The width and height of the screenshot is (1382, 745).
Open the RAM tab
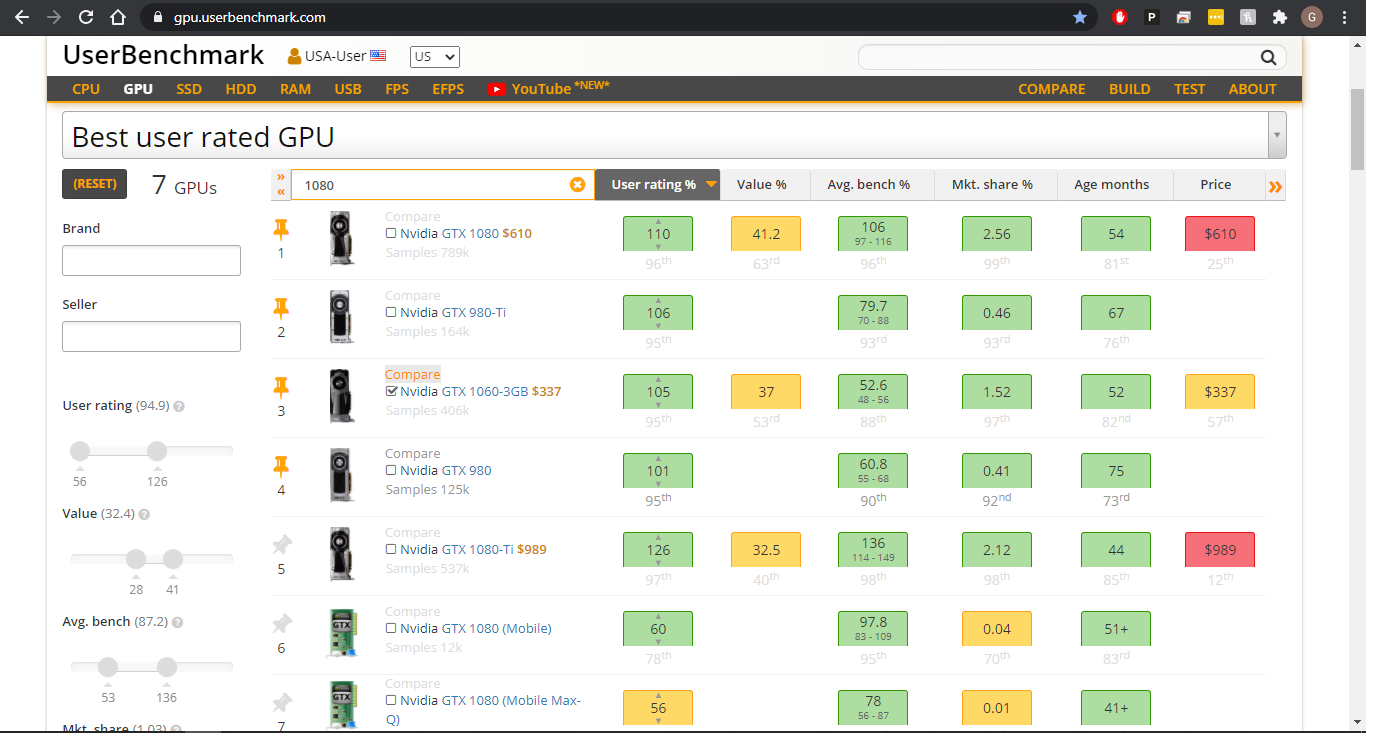[x=295, y=89]
